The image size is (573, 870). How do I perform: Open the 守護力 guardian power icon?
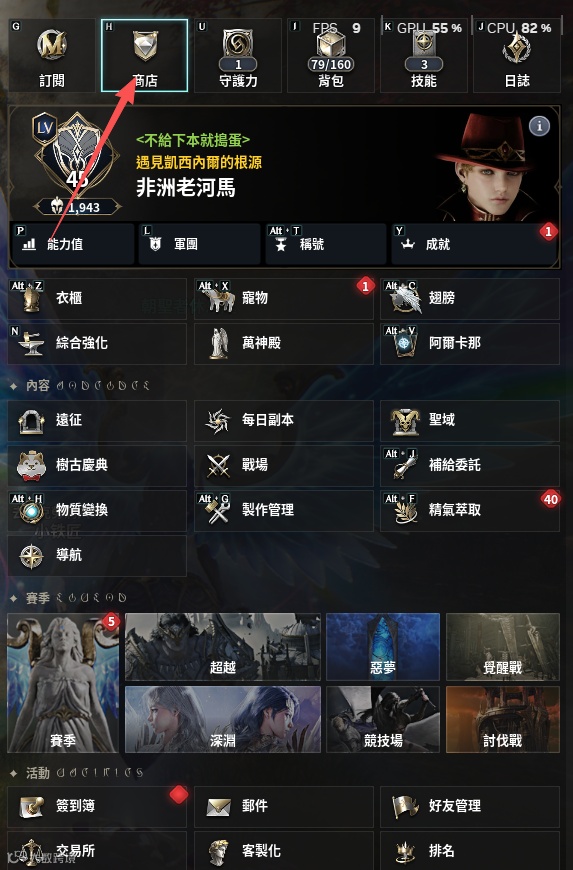(x=238, y=55)
